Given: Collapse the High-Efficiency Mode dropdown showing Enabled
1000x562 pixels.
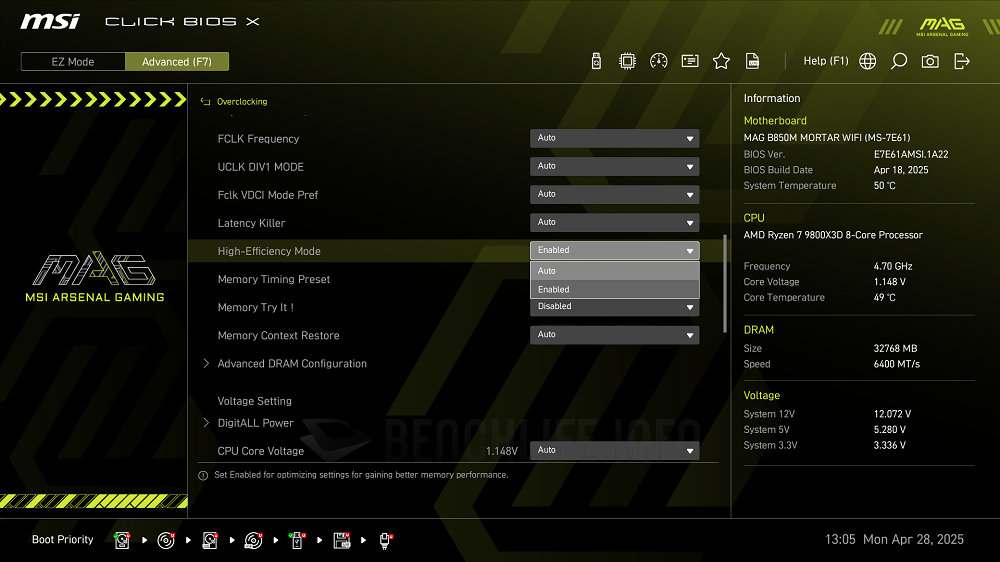Looking at the screenshot, I should click(x=614, y=251).
